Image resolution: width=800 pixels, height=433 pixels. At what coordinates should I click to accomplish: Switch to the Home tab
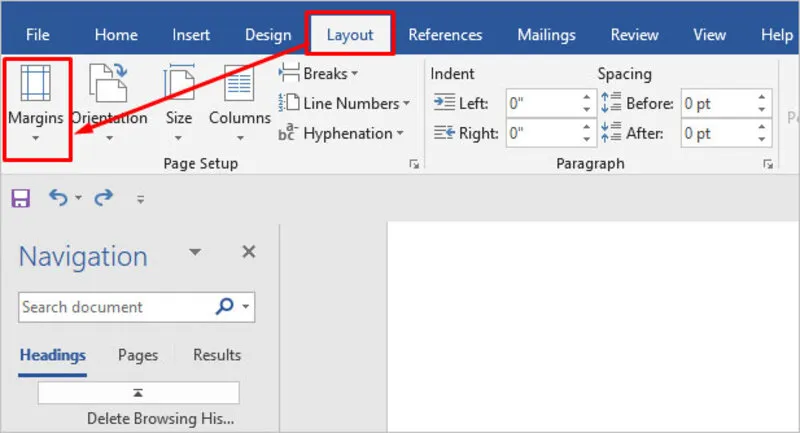[116, 35]
